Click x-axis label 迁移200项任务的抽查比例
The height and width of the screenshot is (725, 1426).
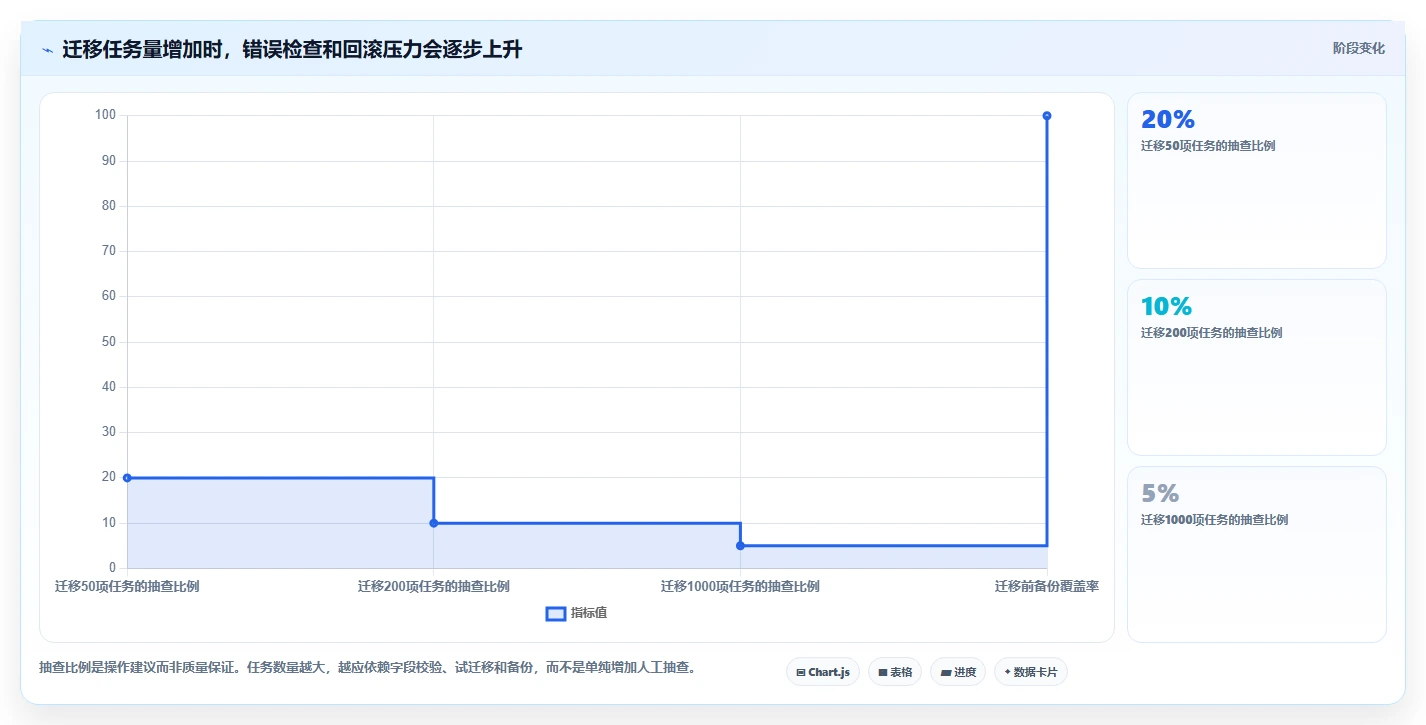click(x=434, y=586)
